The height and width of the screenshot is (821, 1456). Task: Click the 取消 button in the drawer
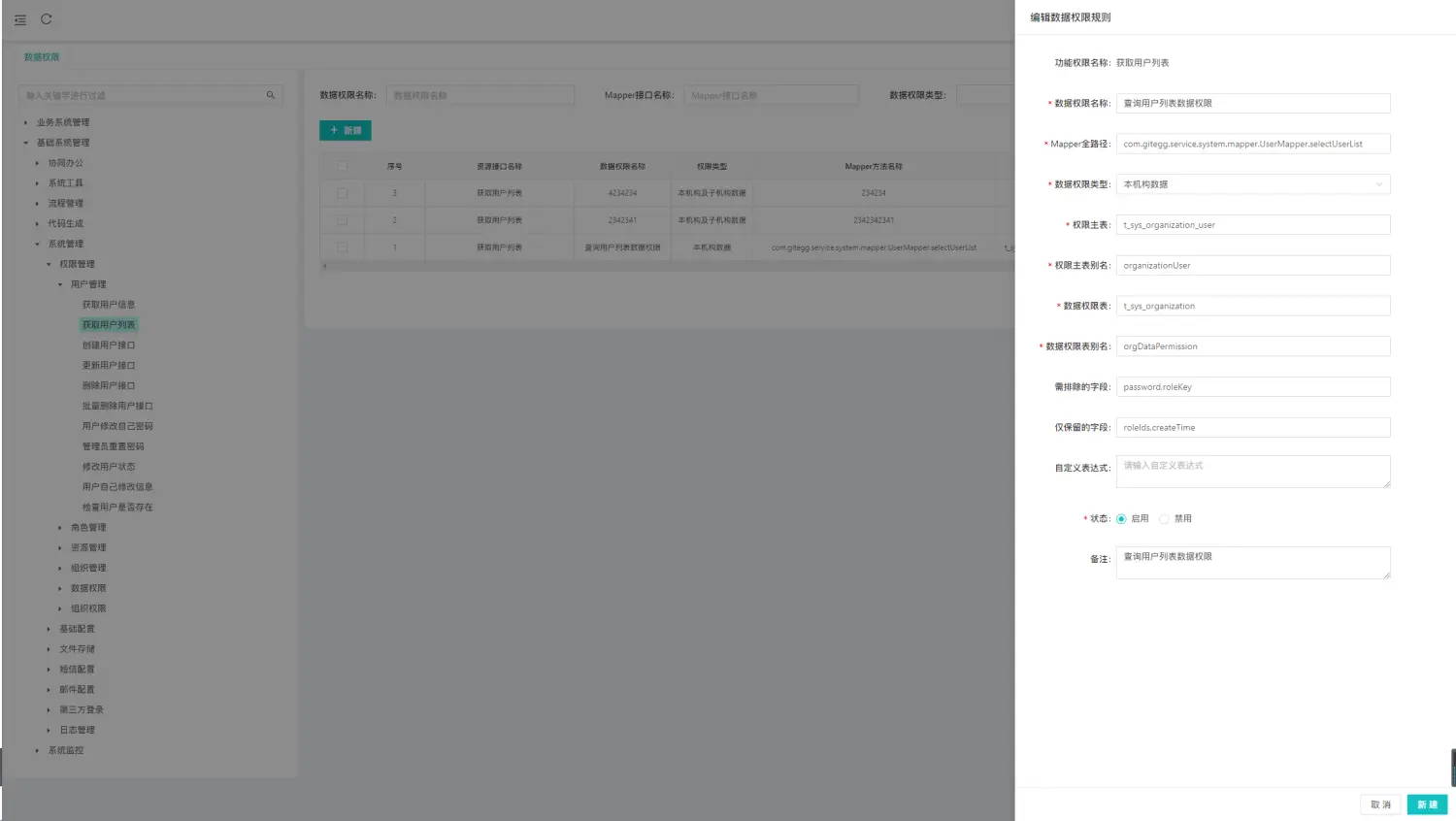[1380, 805]
